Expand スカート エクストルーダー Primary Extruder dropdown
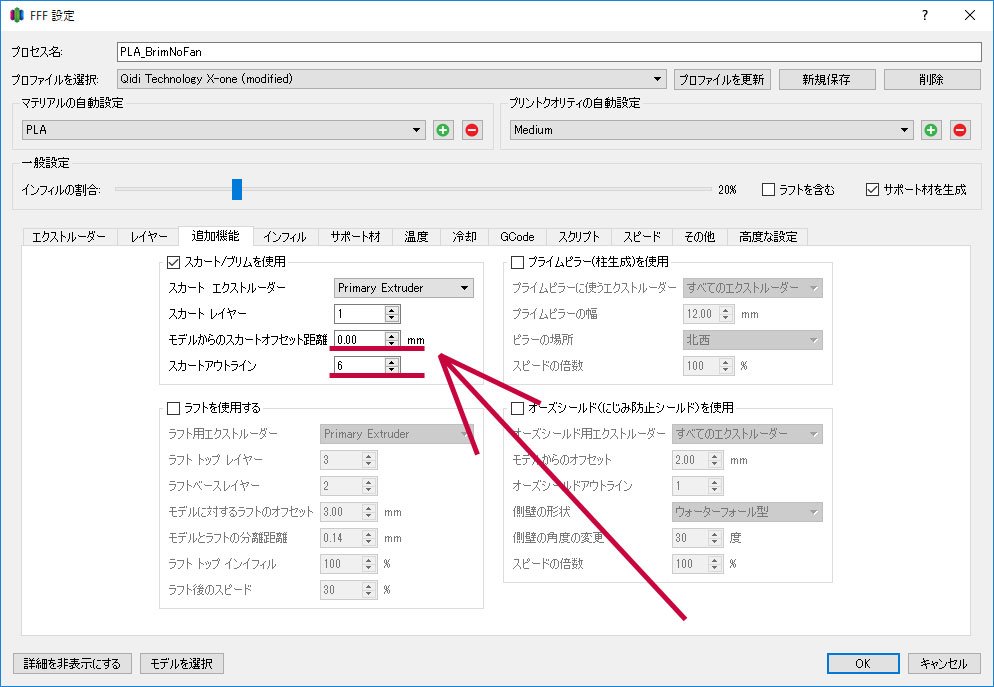 (x=404, y=288)
